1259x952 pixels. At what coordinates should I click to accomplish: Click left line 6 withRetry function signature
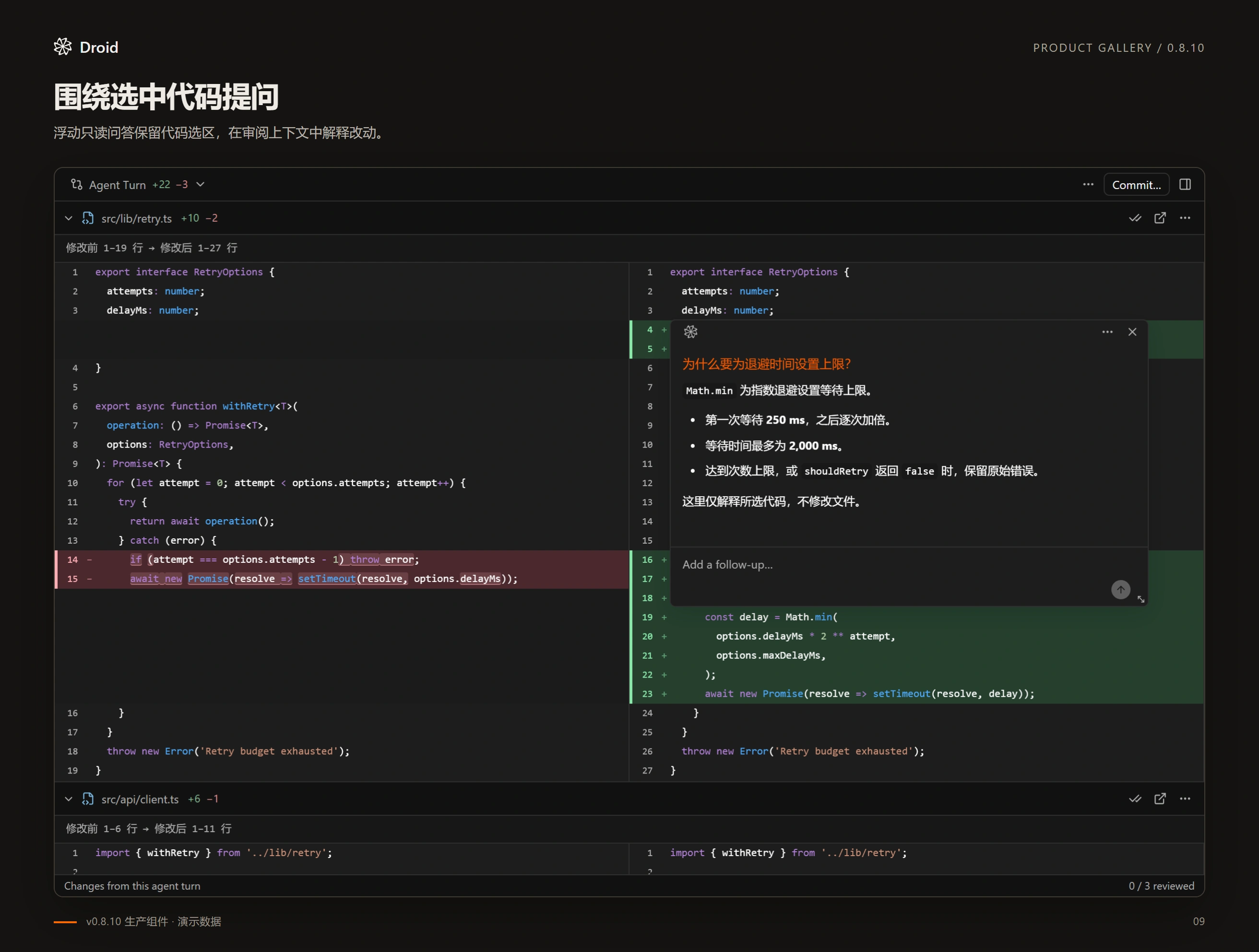196,406
